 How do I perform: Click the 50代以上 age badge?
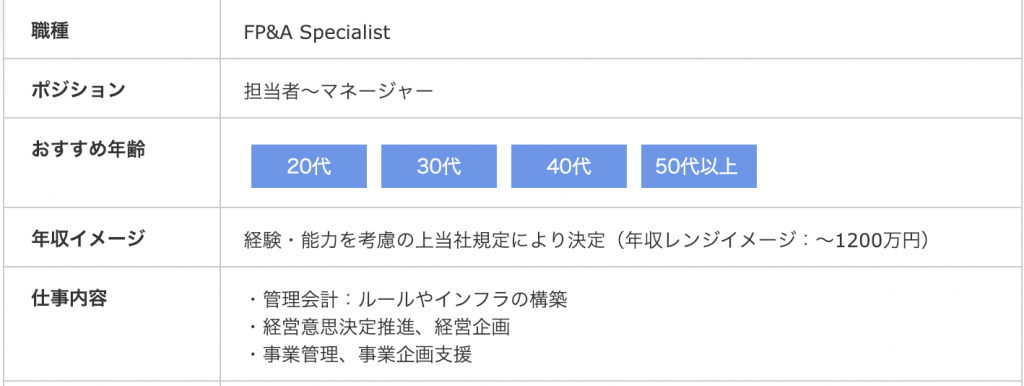pos(699,167)
